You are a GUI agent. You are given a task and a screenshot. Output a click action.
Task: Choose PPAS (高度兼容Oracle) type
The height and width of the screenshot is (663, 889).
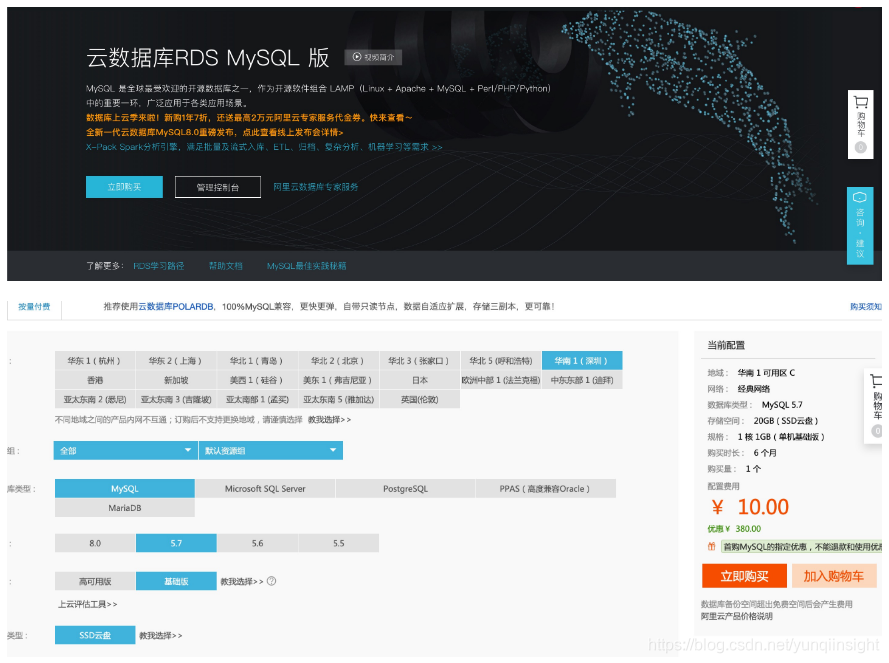[545, 488]
